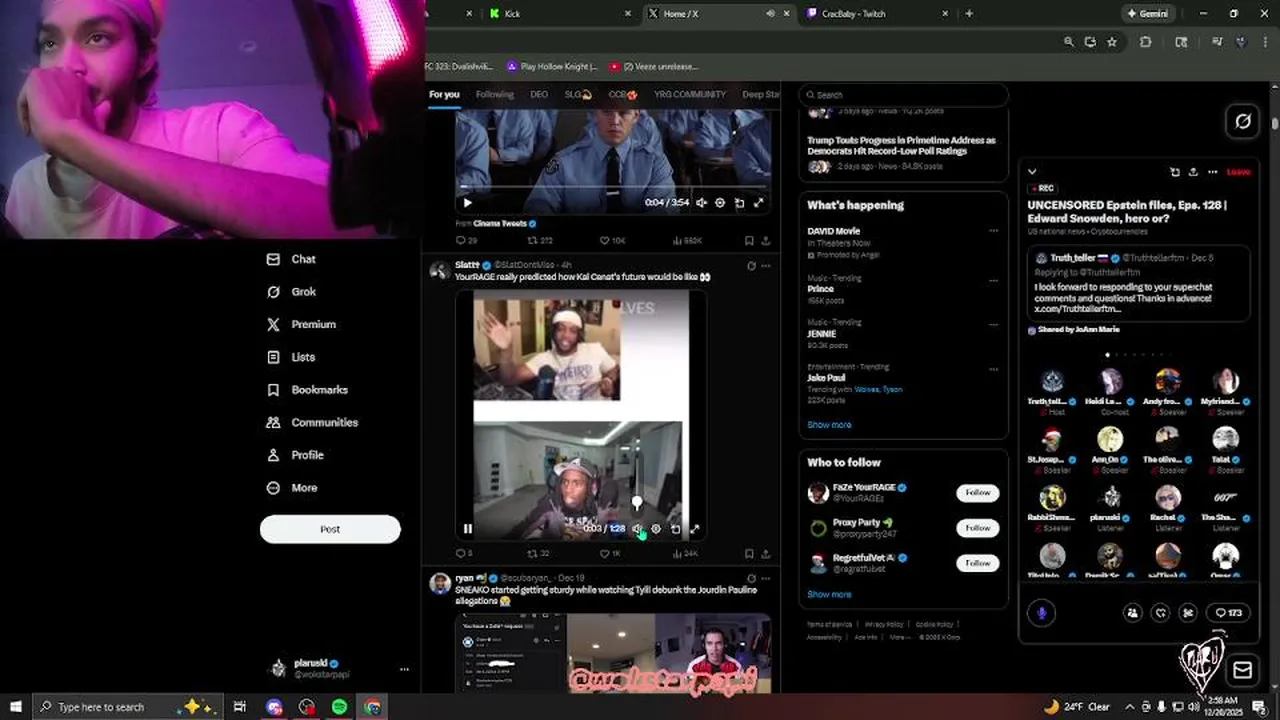The image size is (1280, 720).
Task: Switch to the Following tab
Action: click(494, 95)
